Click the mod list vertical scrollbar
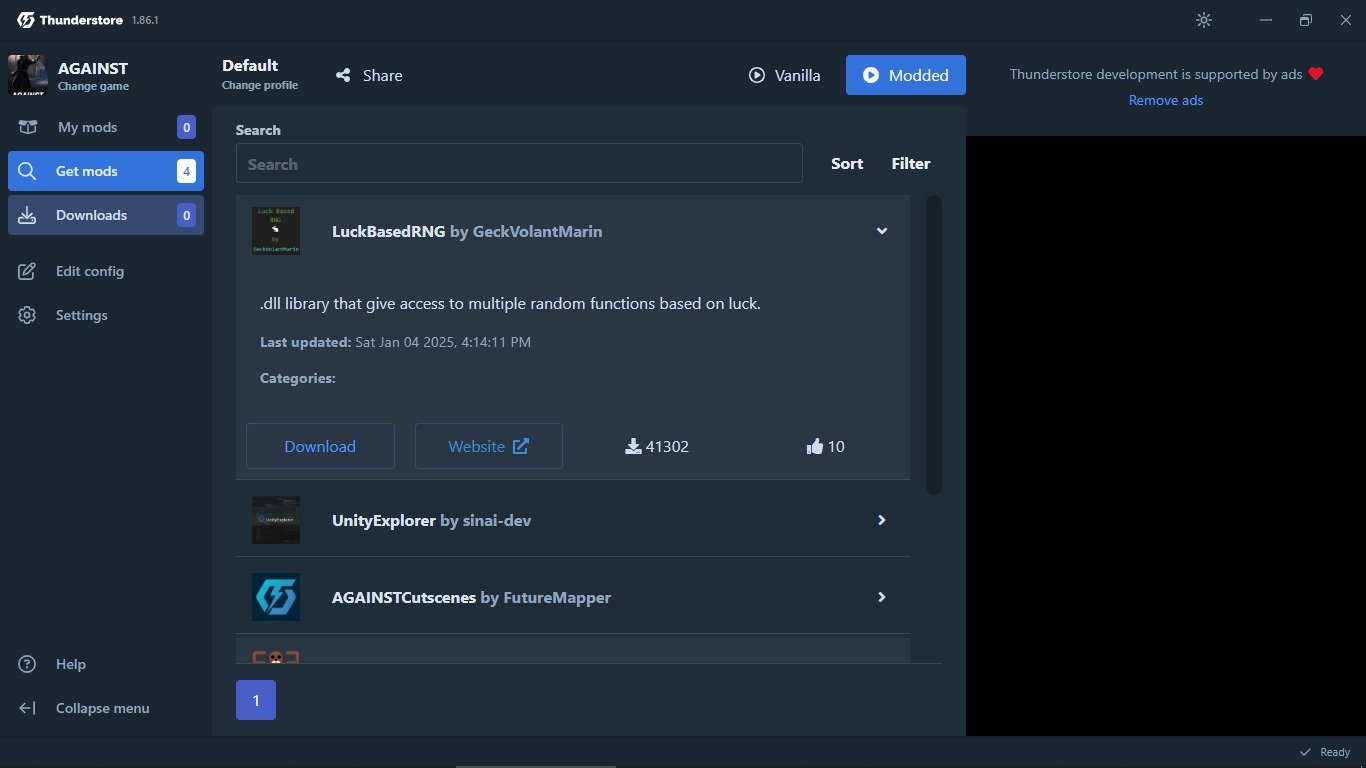 pyautogui.click(x=934, y=344)
